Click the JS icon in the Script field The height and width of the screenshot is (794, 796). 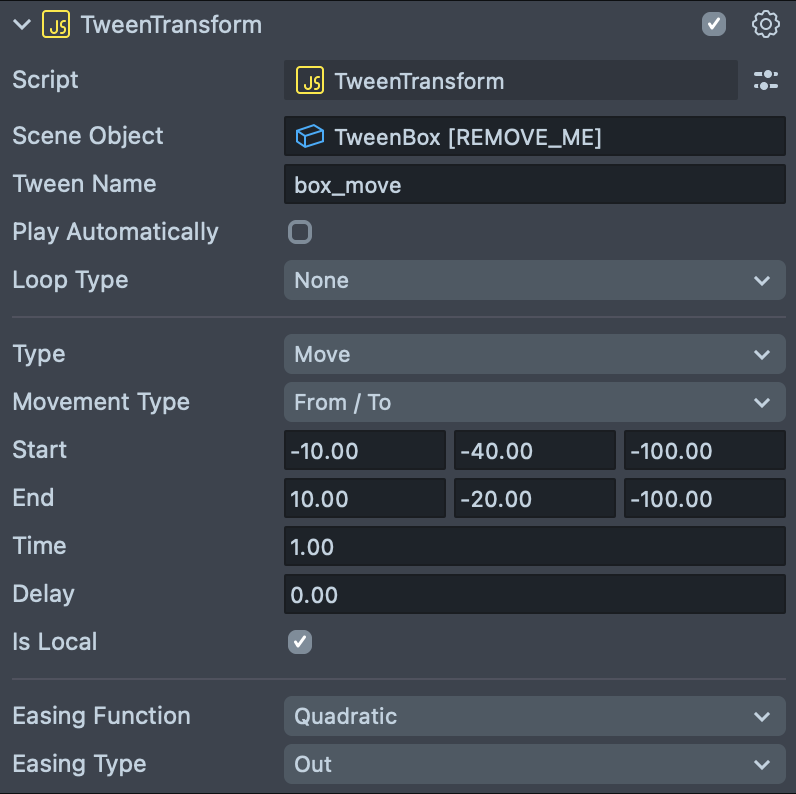coord(310,81)
